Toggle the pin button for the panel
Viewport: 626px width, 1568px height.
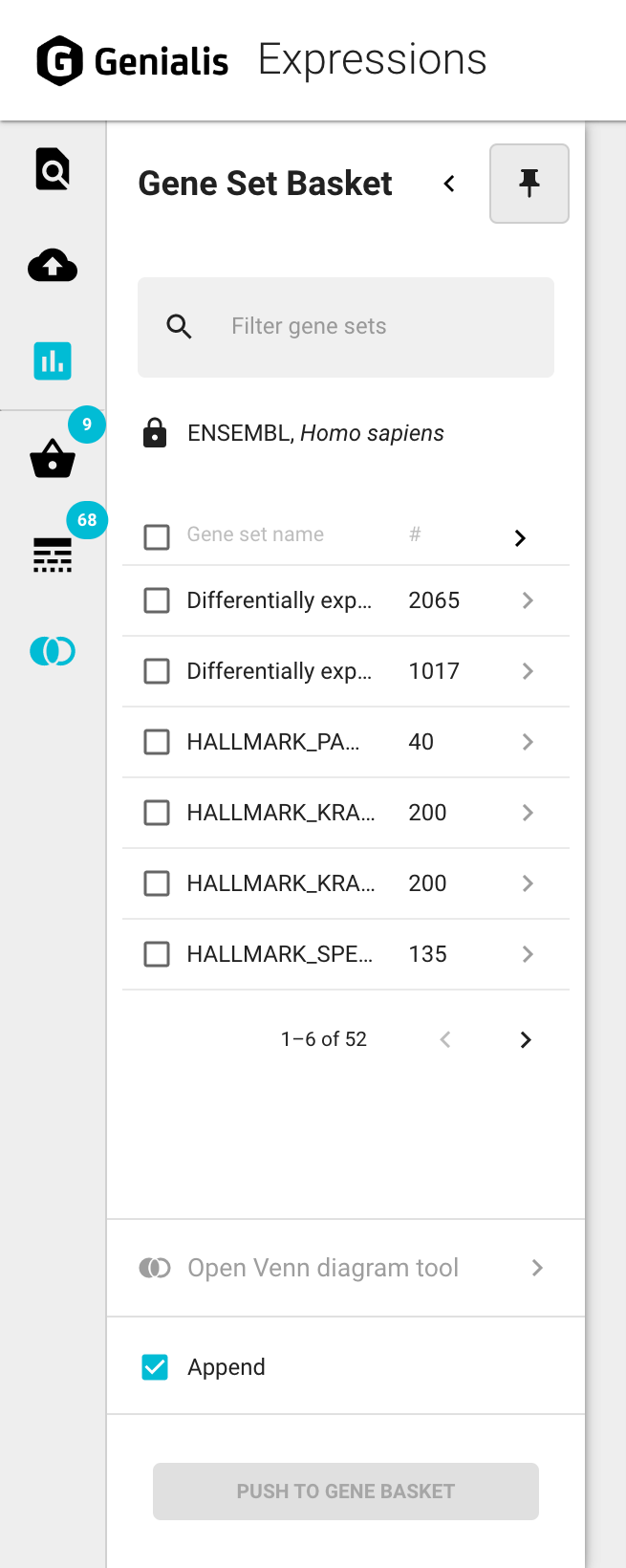529,184
